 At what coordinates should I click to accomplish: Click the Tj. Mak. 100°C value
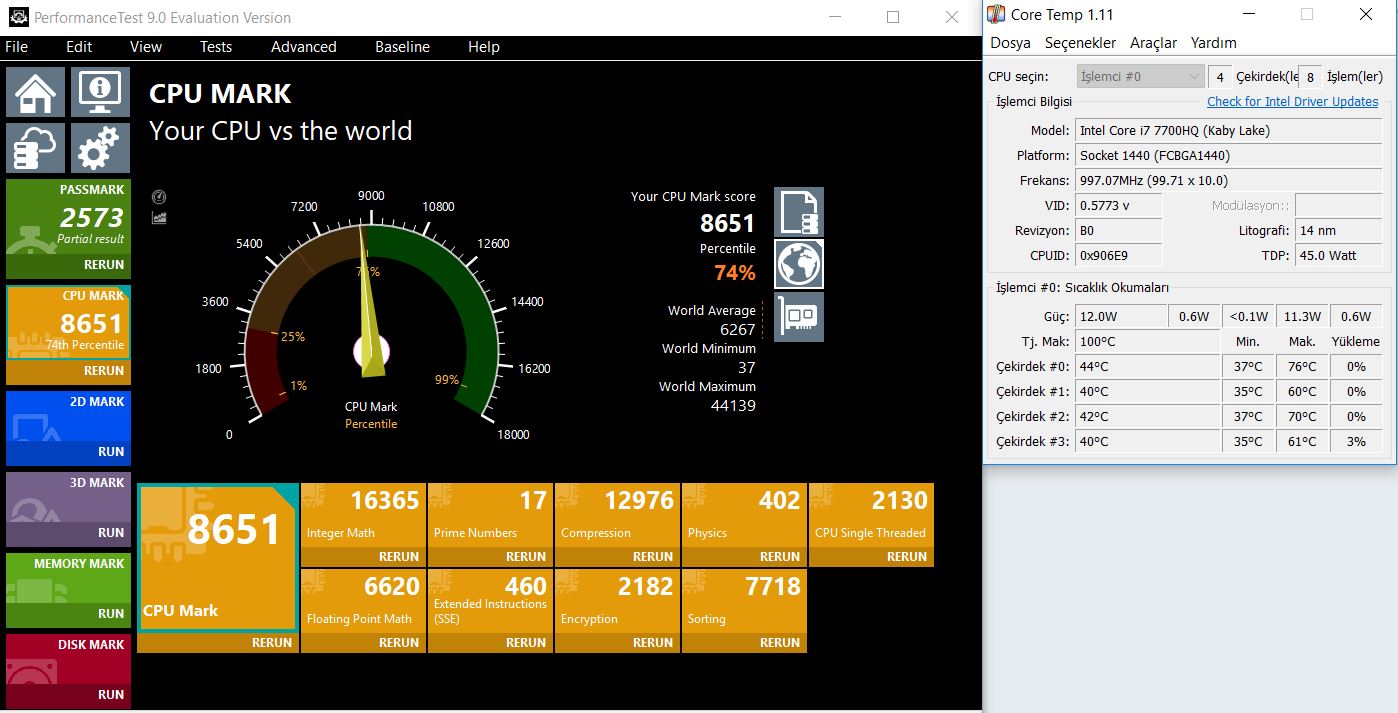tap(1148, 341)
